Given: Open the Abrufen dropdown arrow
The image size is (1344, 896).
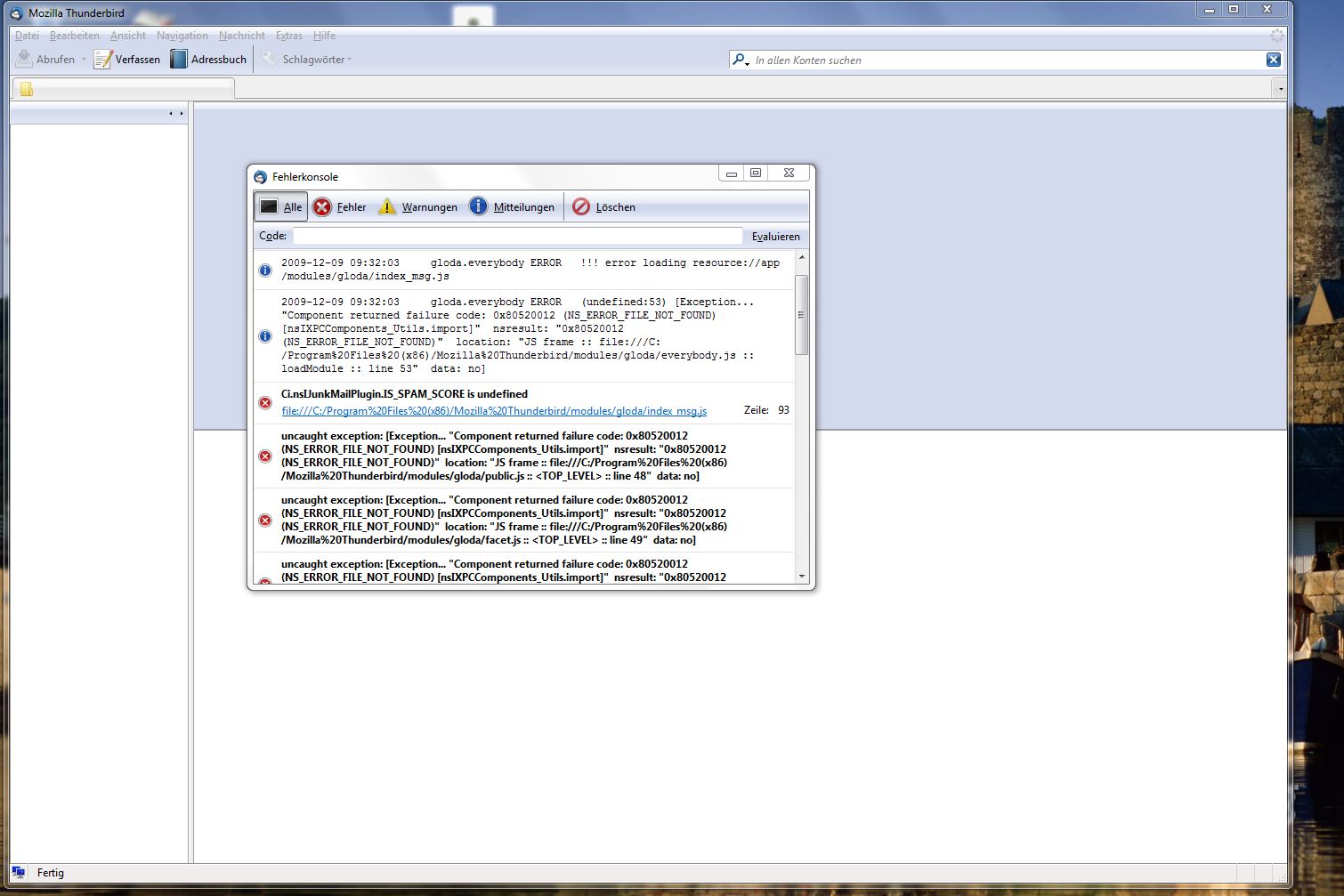Looking at the screenshot, I should click(x=84, y=60).
